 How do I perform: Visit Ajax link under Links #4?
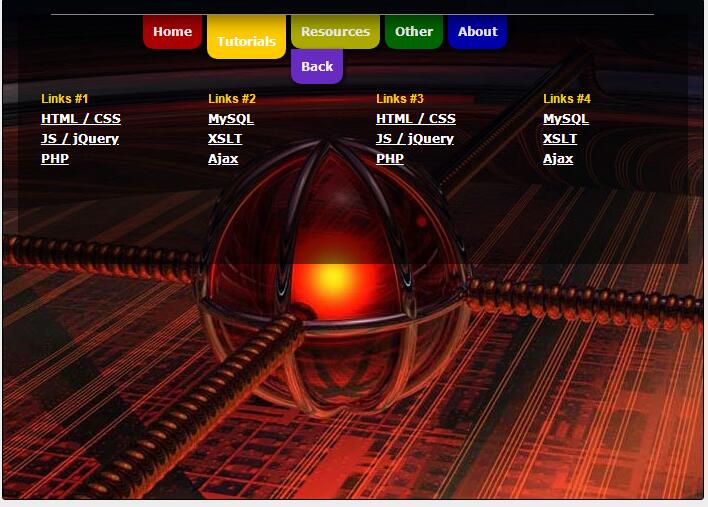click(558, 159)
